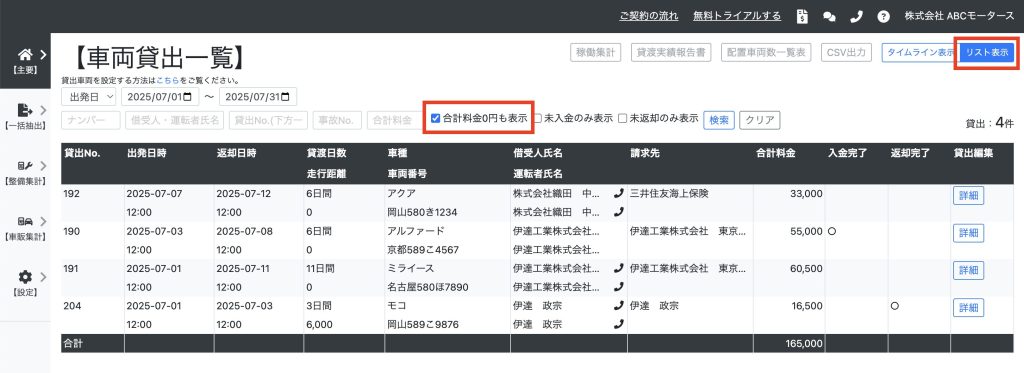The height and width of the screenshot is (373, 1024).
Task: Click phone icon beside 伊達 政宗 driver name in row 204
Action: coord(618,324)
